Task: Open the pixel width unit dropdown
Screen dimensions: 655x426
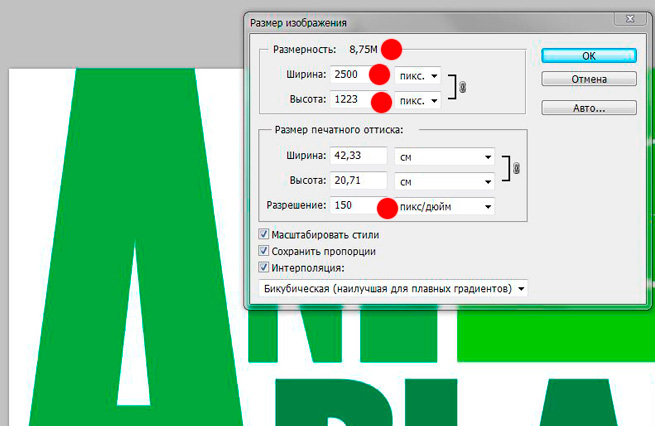Action: point(417,75)
